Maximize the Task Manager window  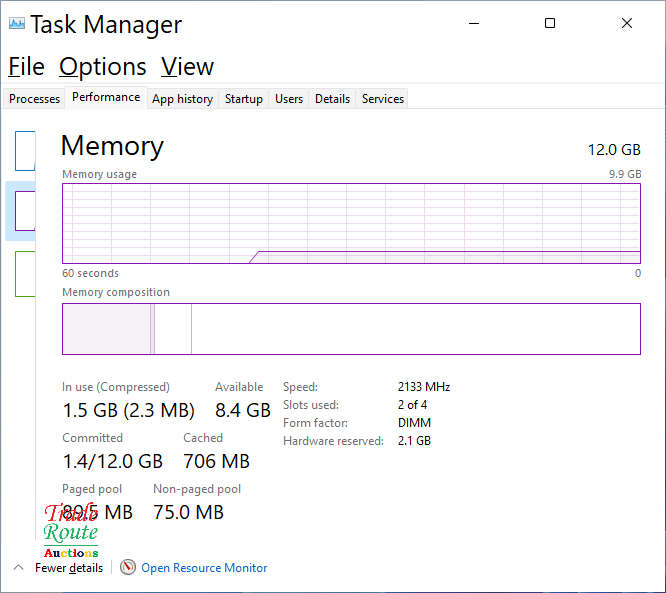point(550,24)
